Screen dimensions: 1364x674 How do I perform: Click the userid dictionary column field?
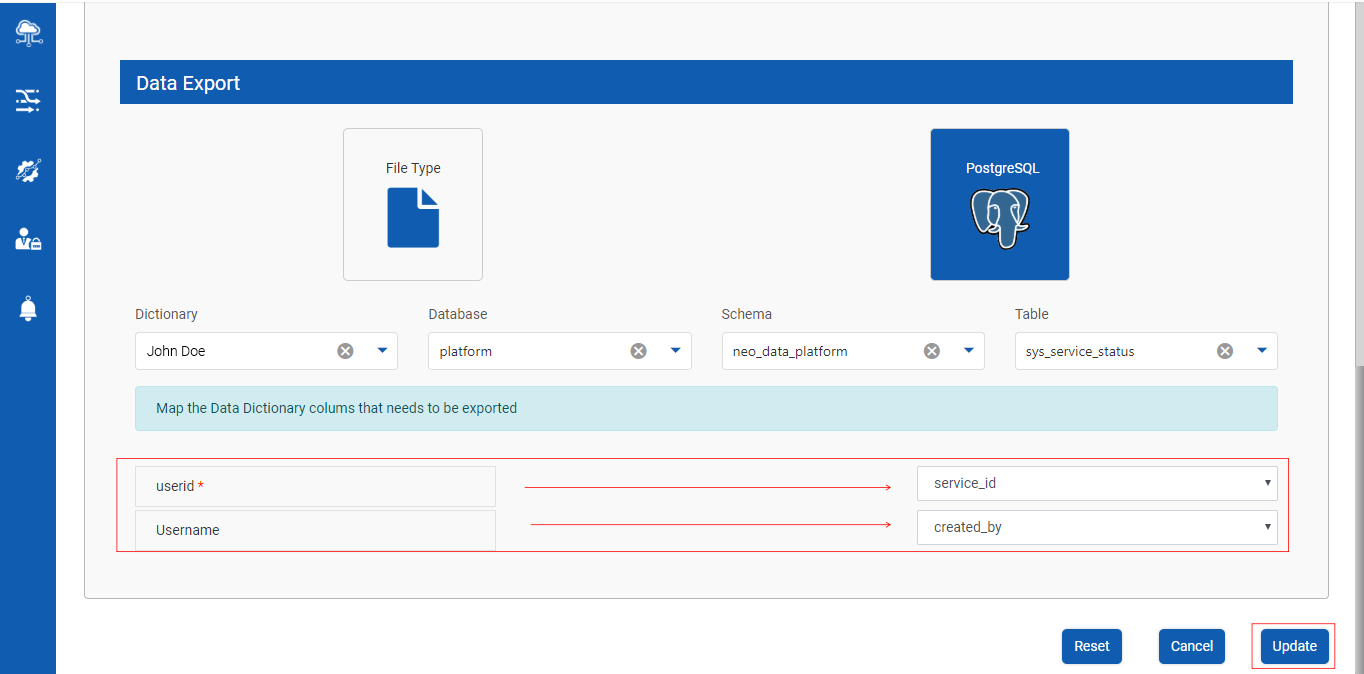click(x=315, y=486)
